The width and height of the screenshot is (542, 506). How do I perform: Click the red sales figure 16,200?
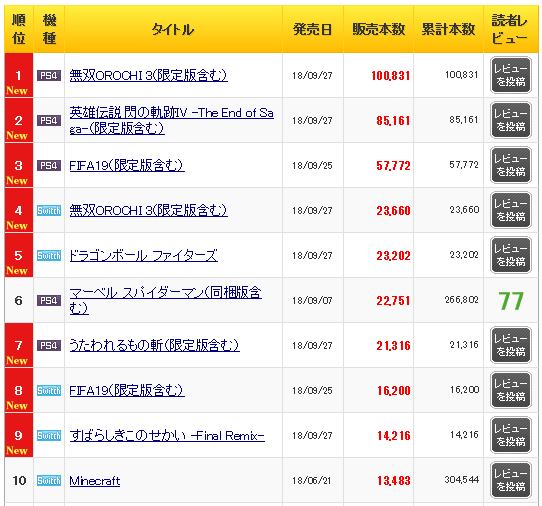pos(394,391)
